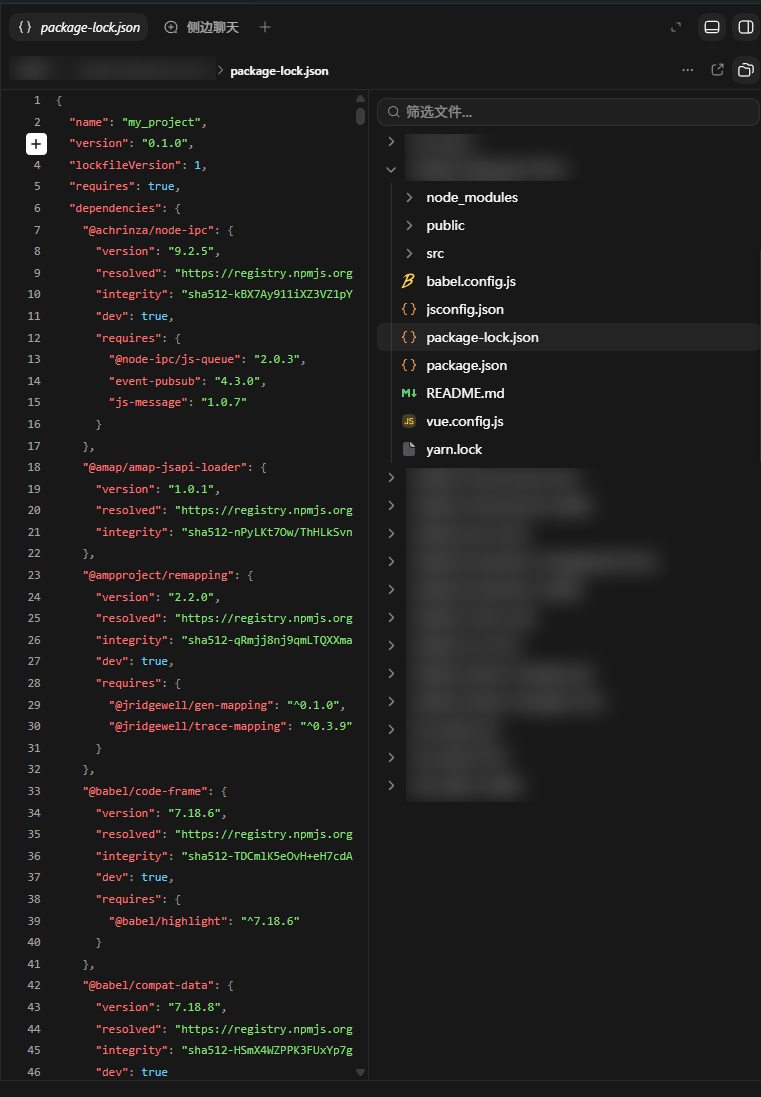
Task: Click "@babel/compat-data" on line 42
Action: 148,986
